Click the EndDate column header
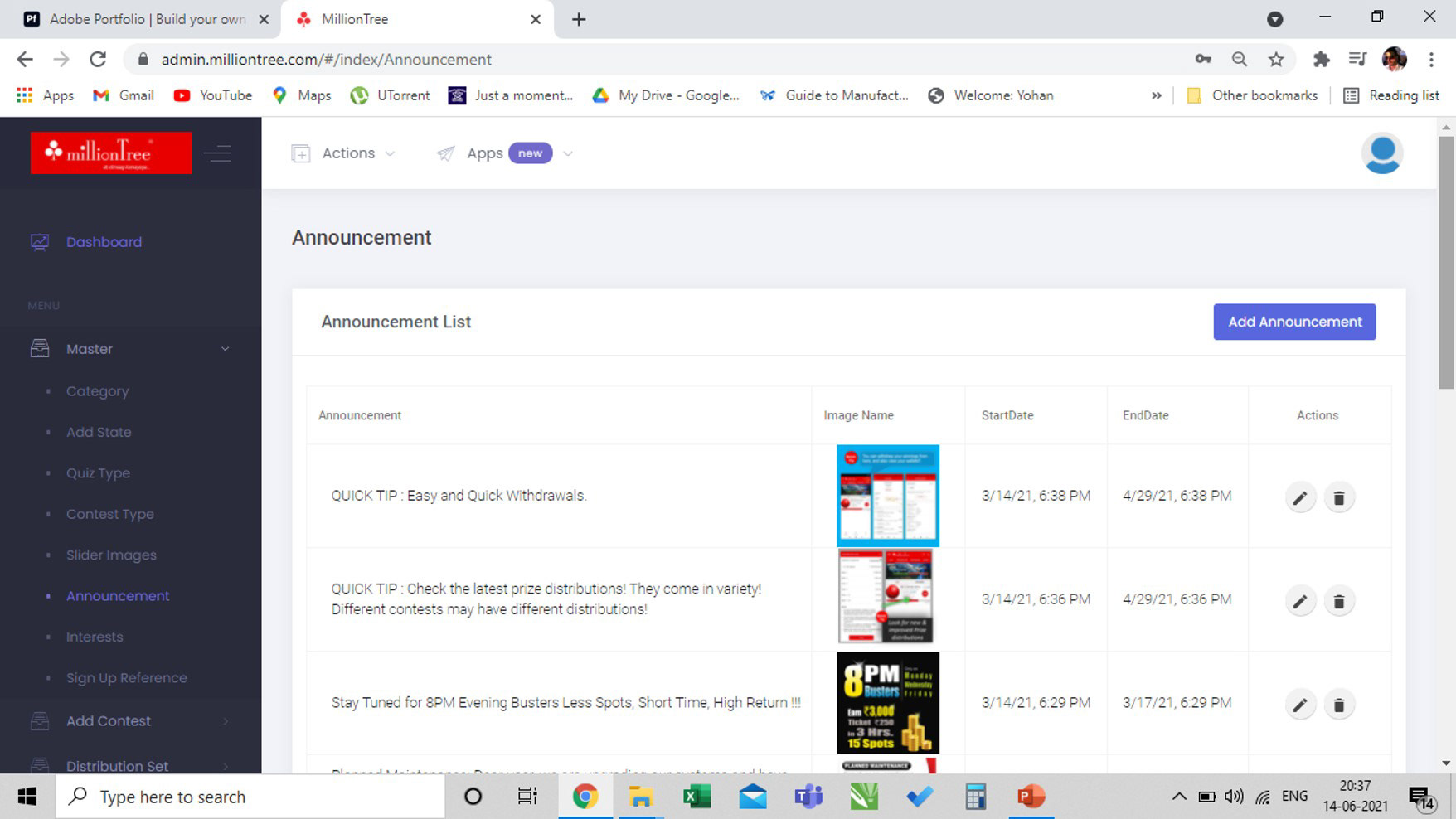1456x819 pixels. [1145, 415]
